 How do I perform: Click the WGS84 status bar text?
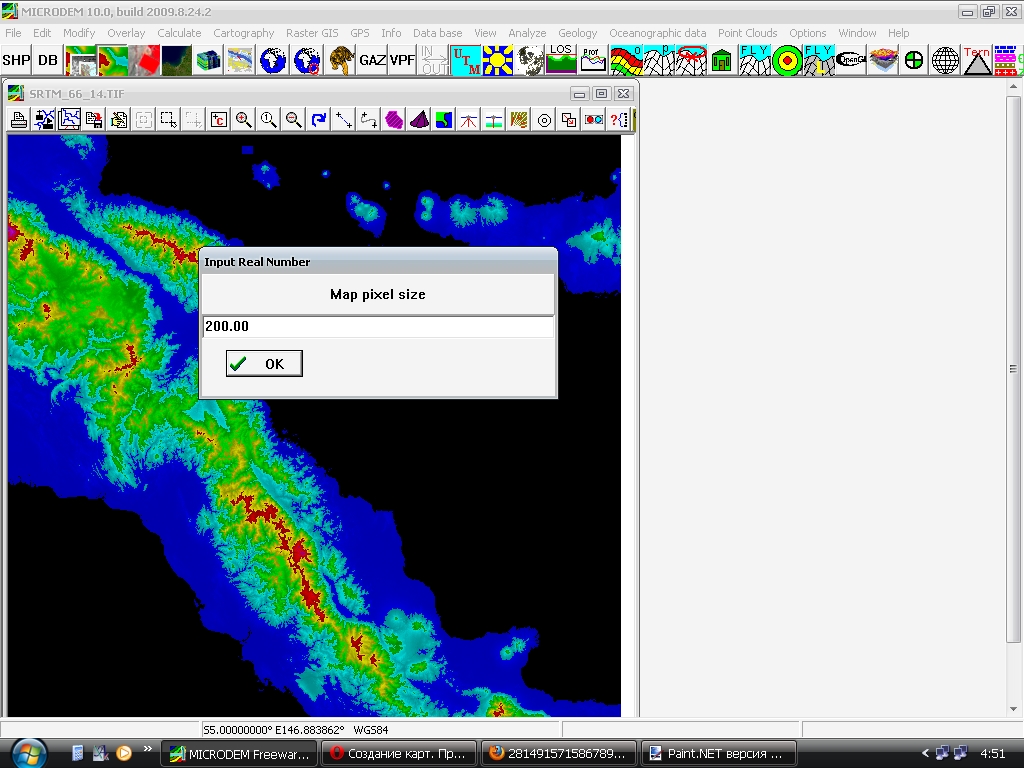tap(371, 730)
